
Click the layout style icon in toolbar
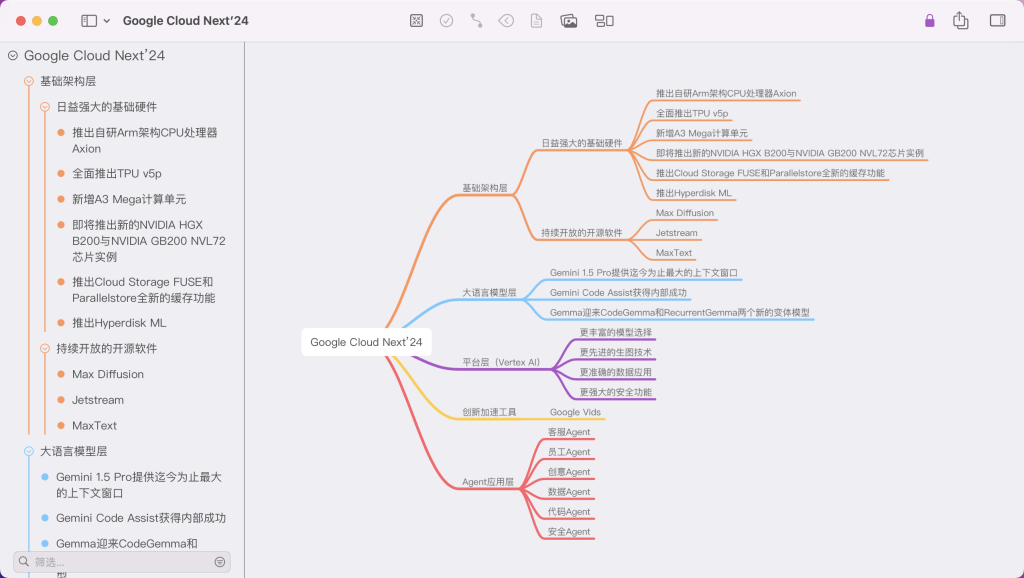[604, 21]
